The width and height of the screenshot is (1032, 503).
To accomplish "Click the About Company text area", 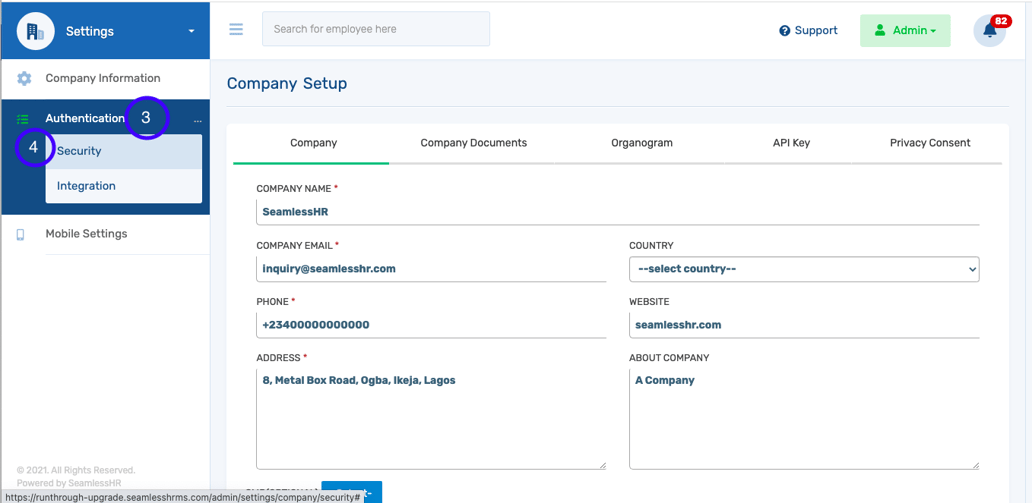I will pos(803,418).
